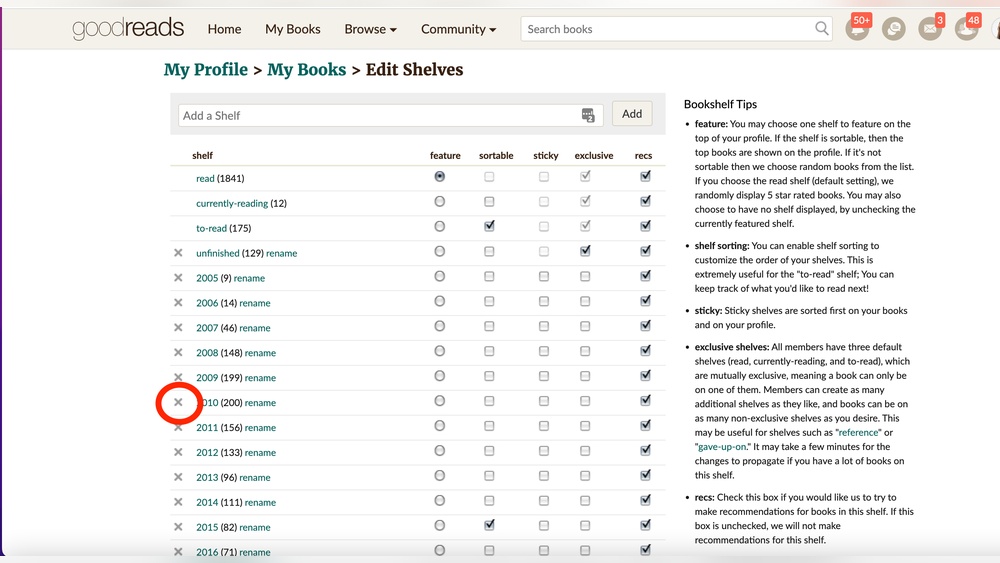Expand the Browse dropdown menu

tap(371, 29)
